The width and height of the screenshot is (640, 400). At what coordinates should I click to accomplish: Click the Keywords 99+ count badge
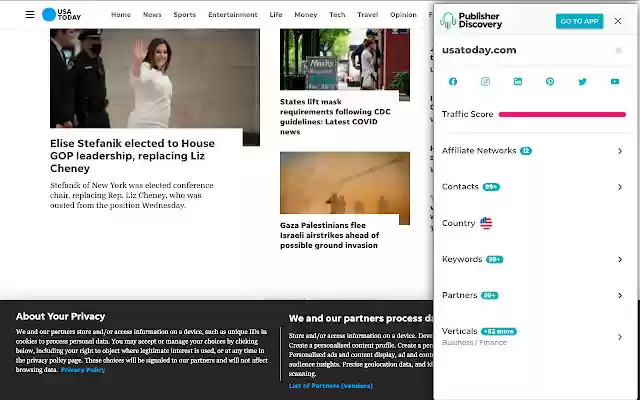494,260
